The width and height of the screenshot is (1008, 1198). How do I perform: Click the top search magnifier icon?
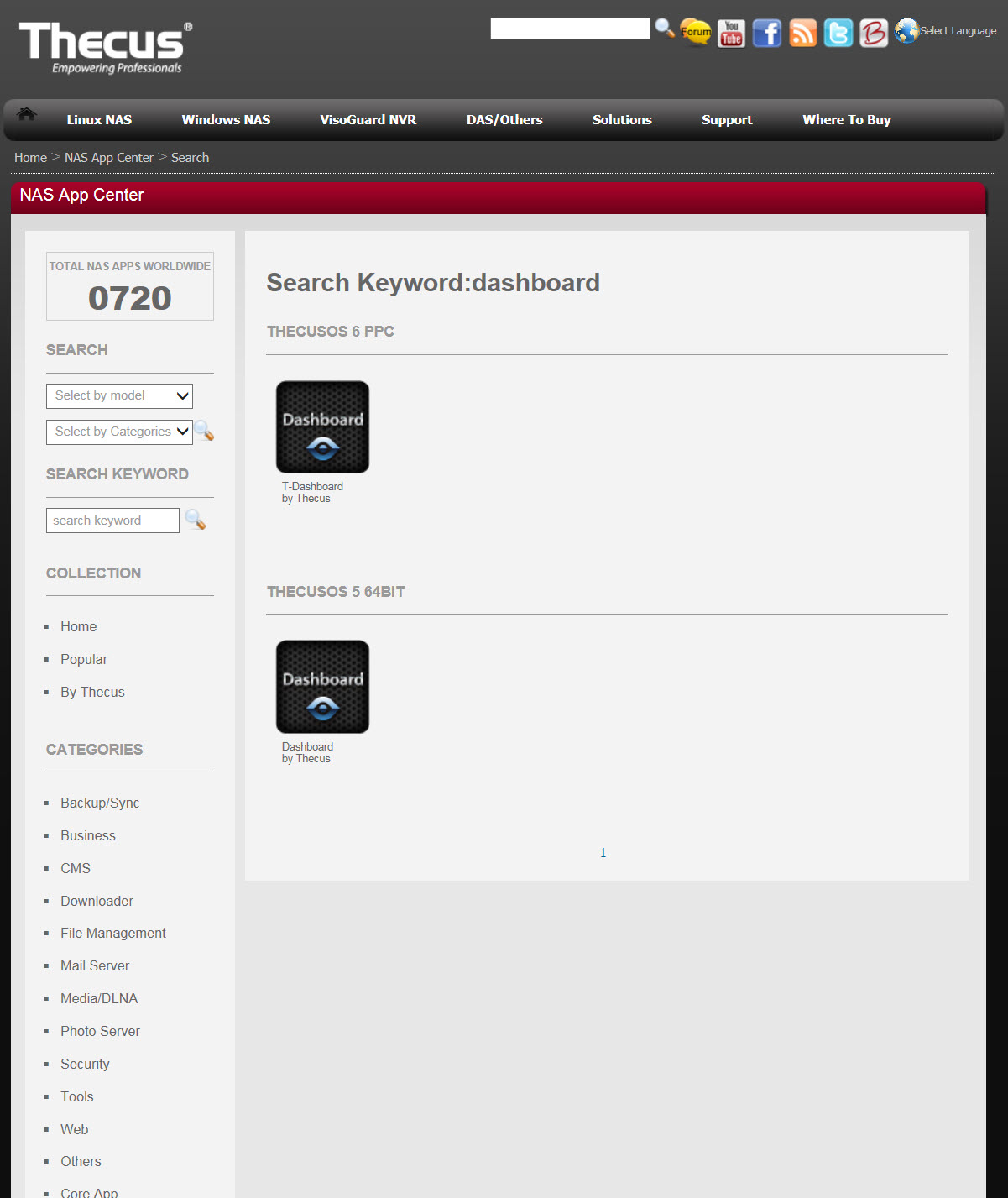pyautogui.click(x=665, y=28)
